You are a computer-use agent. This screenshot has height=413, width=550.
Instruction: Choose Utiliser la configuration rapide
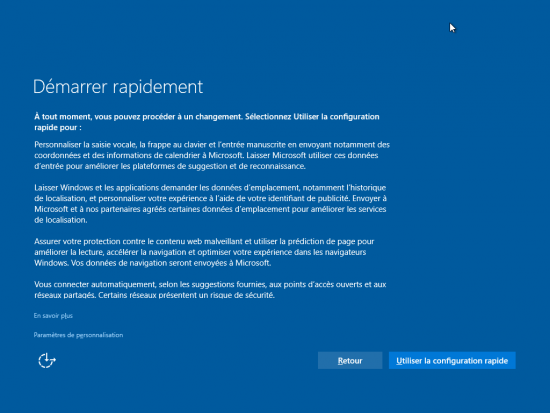click(452, 360)
